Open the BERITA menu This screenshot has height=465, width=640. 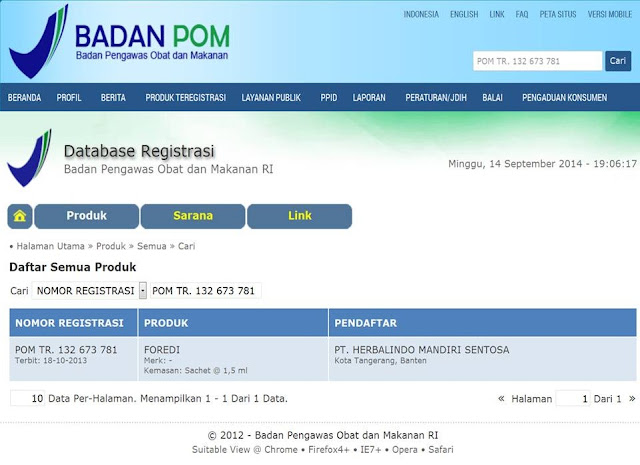pos(113,98)
